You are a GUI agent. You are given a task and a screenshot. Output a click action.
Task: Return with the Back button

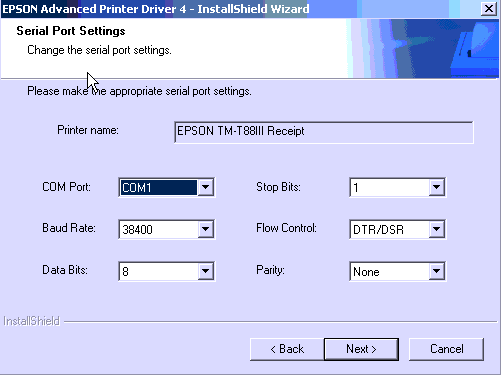coord(287,349)
